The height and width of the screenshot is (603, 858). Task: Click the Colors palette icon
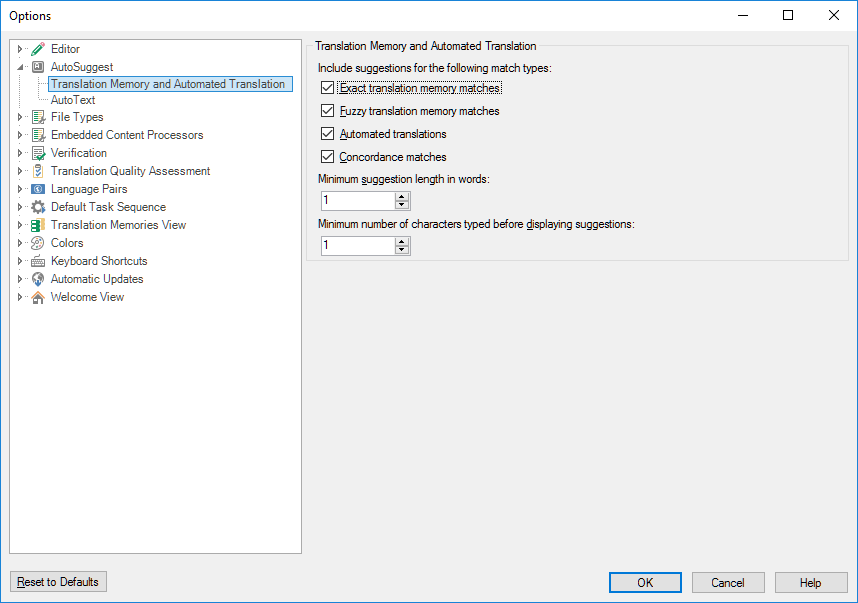(38, 243)
